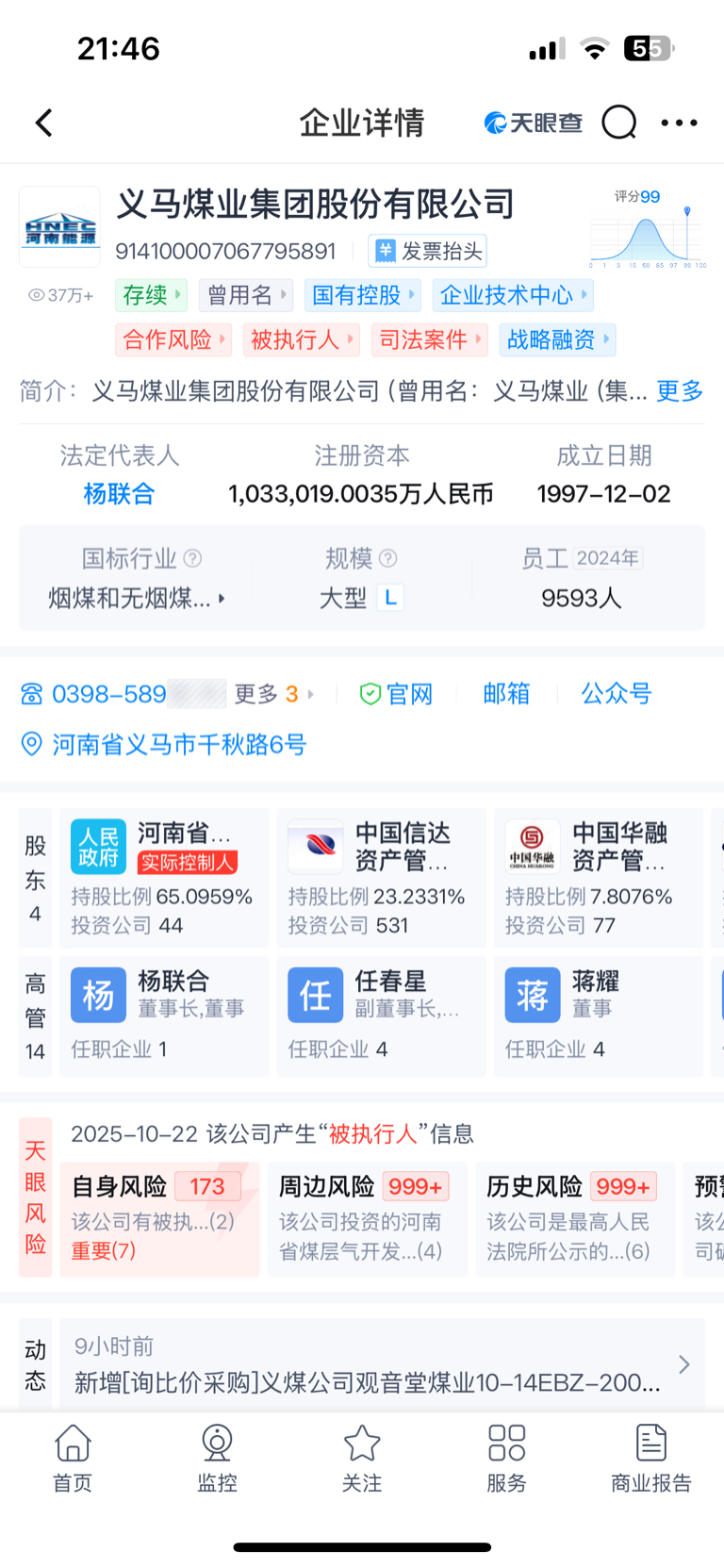Tap the 任 avatar of 任春星
Screen dimensions: 724x1568
(316, 995)
